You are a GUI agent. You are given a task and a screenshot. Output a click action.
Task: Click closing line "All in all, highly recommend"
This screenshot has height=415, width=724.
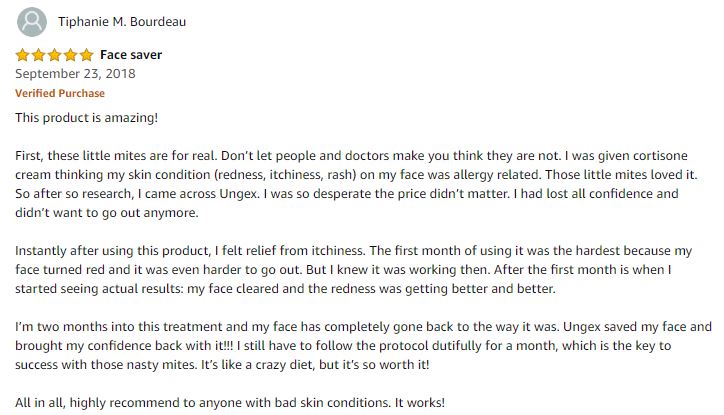point(230,403)
